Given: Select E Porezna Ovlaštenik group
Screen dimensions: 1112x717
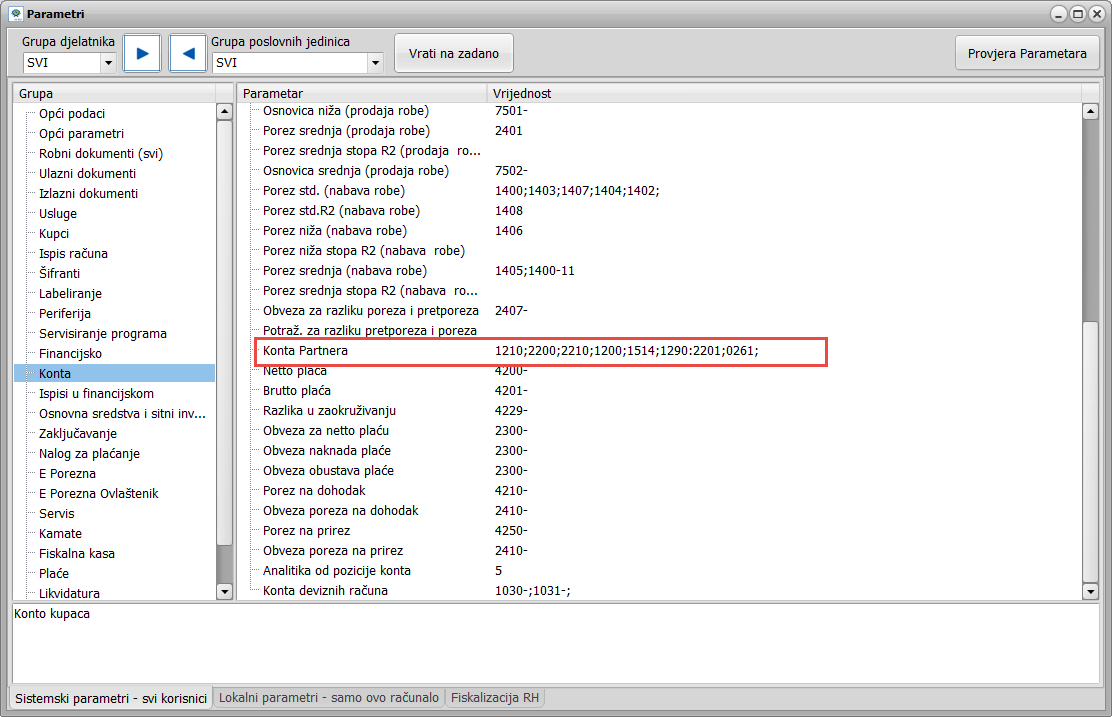Looking at the screenshot, I should pyautogui.click(x=98, y=493).
